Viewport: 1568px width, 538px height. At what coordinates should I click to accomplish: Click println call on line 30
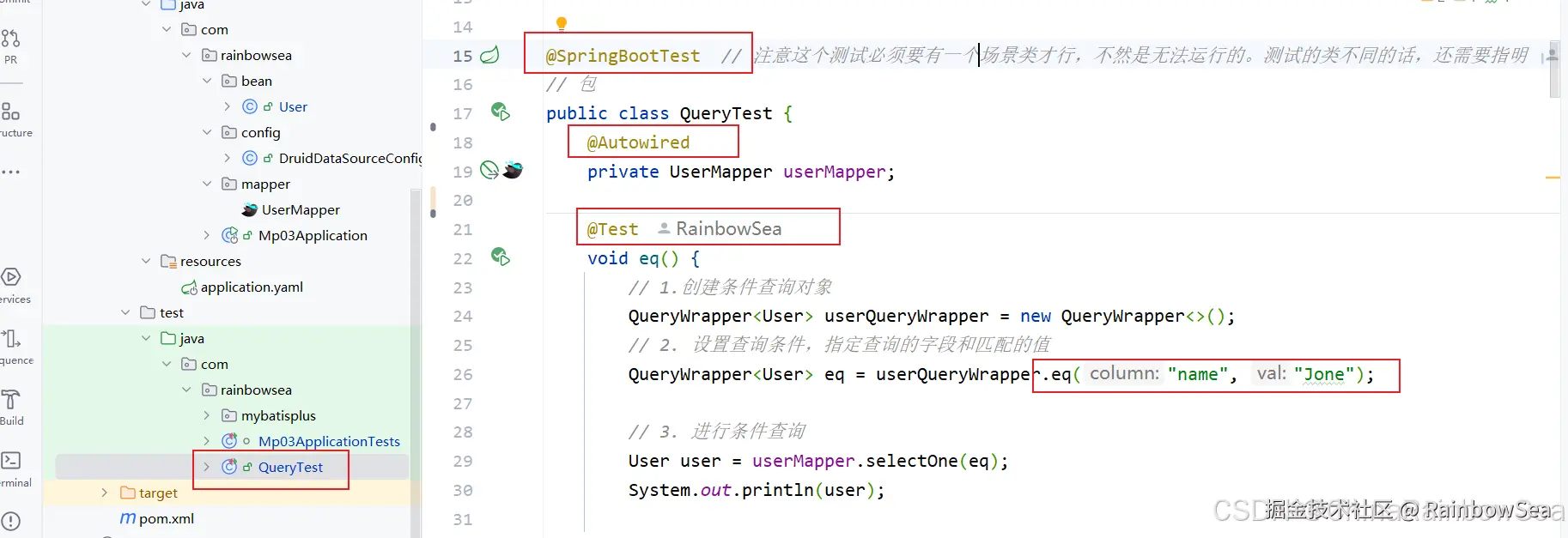[x=777, y=490]
